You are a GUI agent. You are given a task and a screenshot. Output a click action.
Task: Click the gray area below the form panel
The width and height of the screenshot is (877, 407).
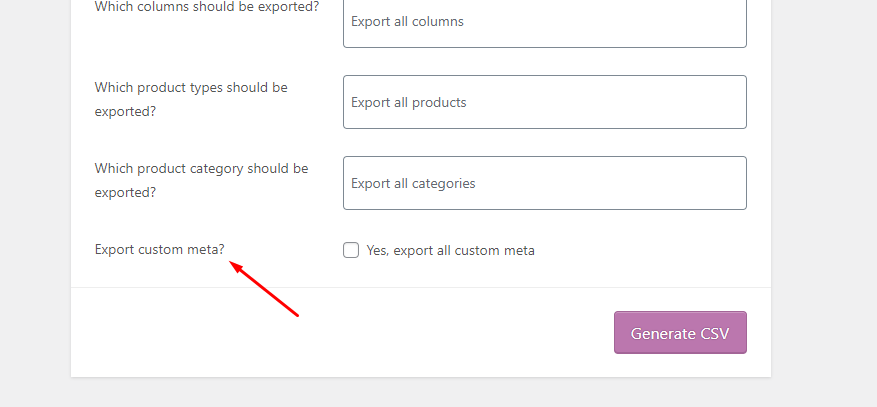(x=420, y=393)
